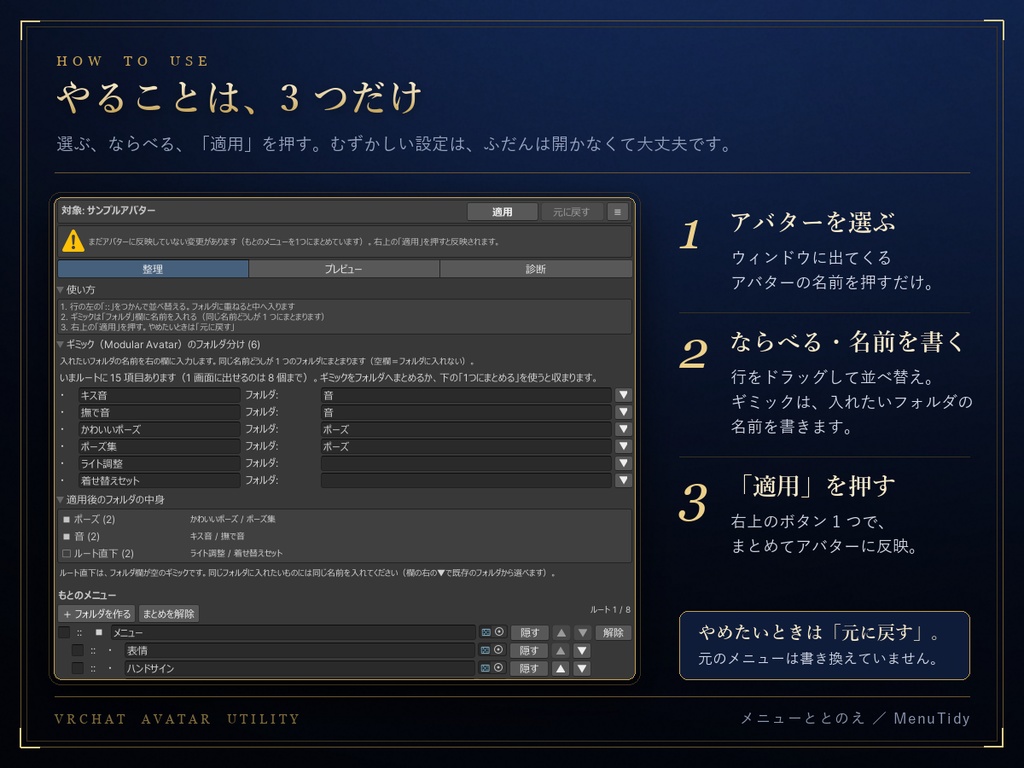Tick the checkbox for 表情 row
This screenshot has height=768, width=1024.
78,650
